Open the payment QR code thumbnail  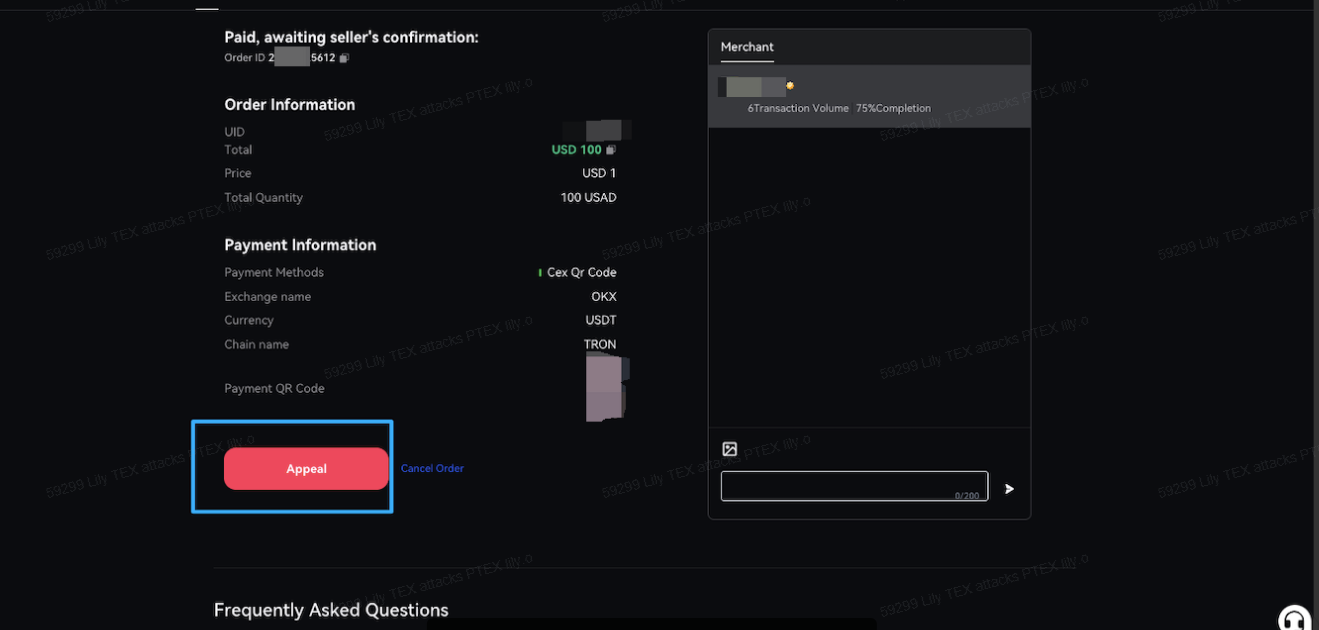(607, 387)
